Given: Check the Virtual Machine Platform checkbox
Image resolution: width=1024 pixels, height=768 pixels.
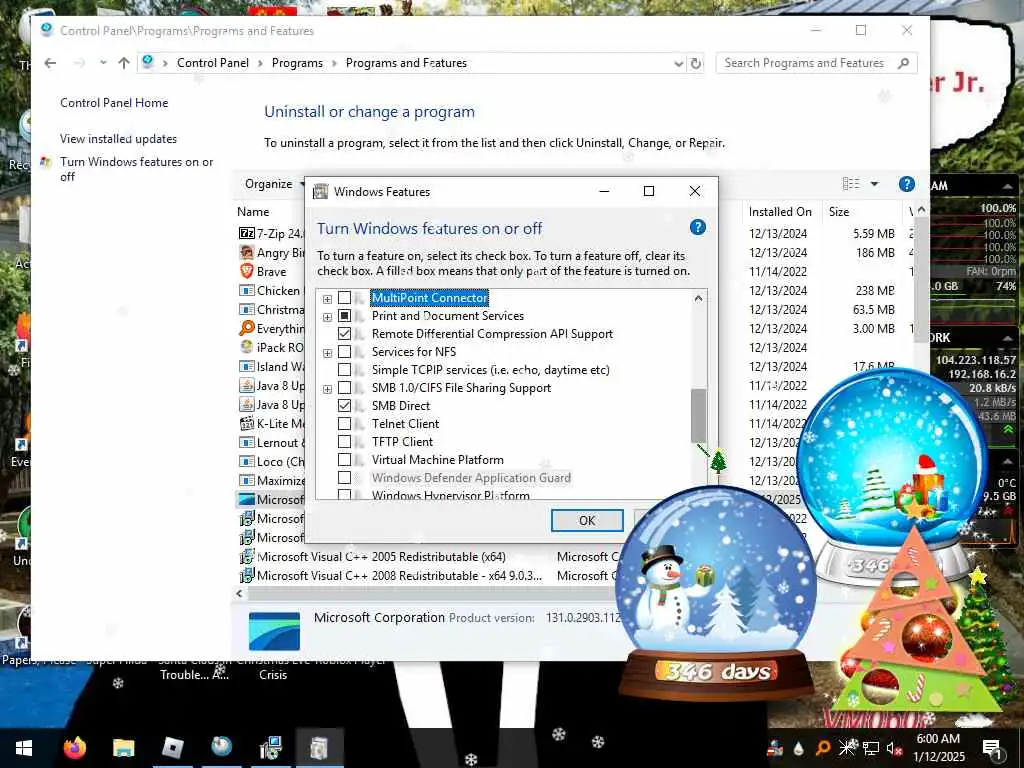Looking at the screenshot, I should 344,460.
